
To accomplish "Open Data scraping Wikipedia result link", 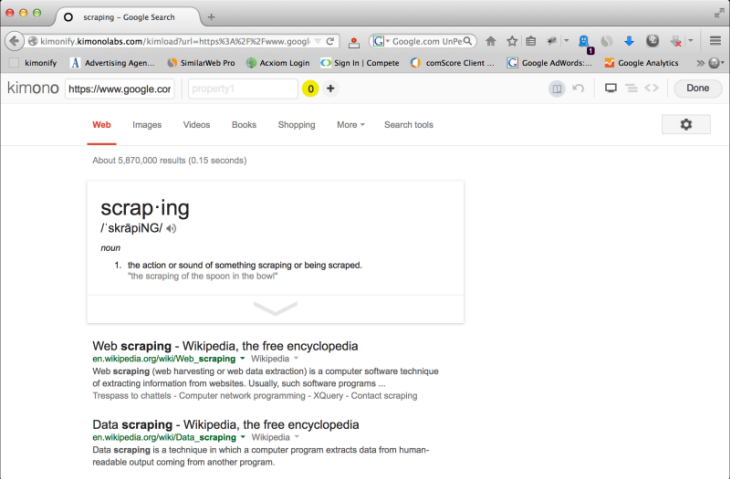I will coord(225,424).
